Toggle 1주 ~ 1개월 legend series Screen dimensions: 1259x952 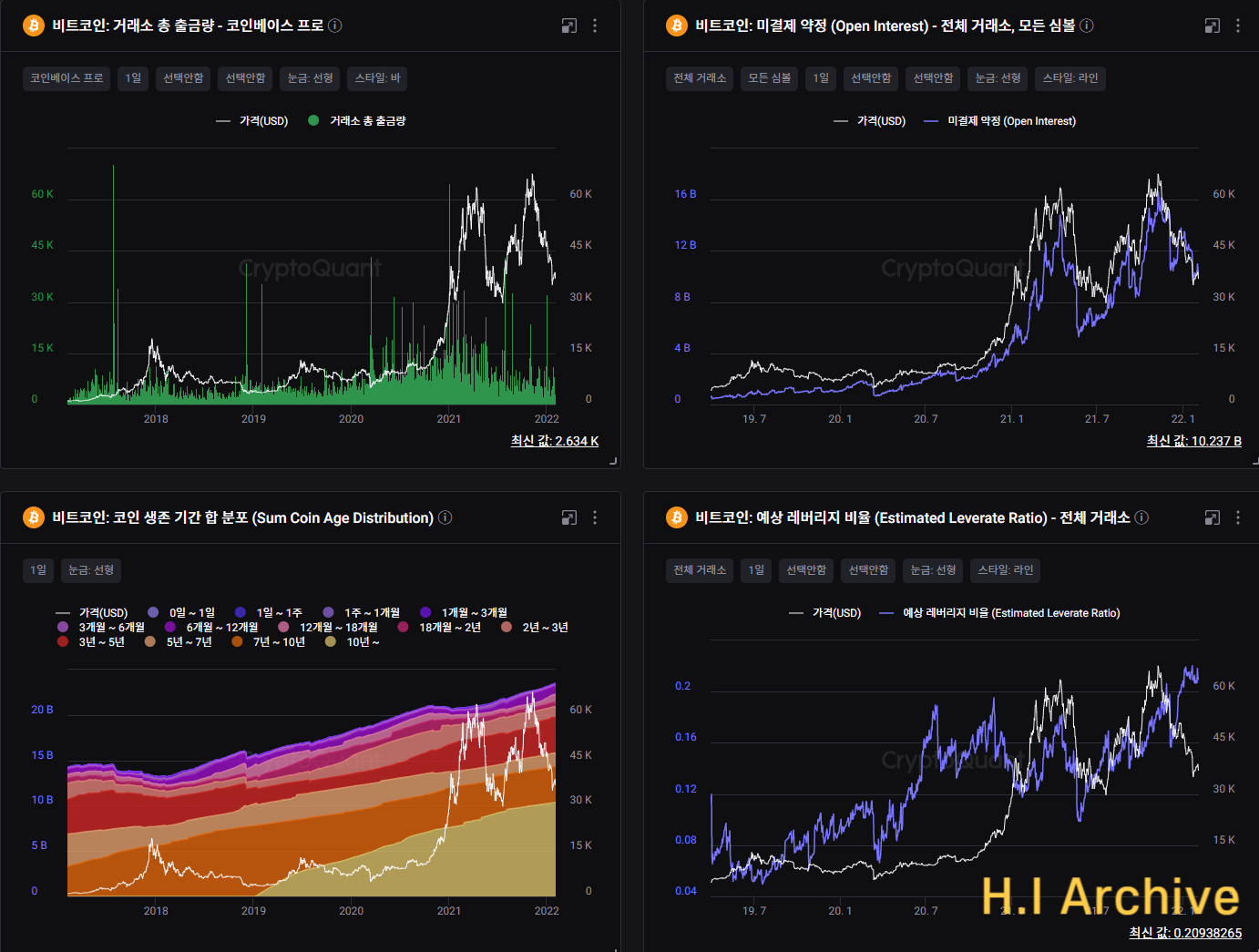(x=362, y=613)
